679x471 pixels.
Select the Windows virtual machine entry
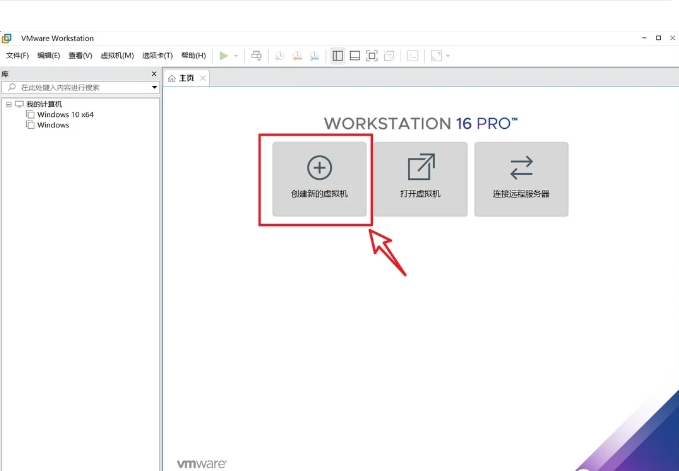[53, 125]
